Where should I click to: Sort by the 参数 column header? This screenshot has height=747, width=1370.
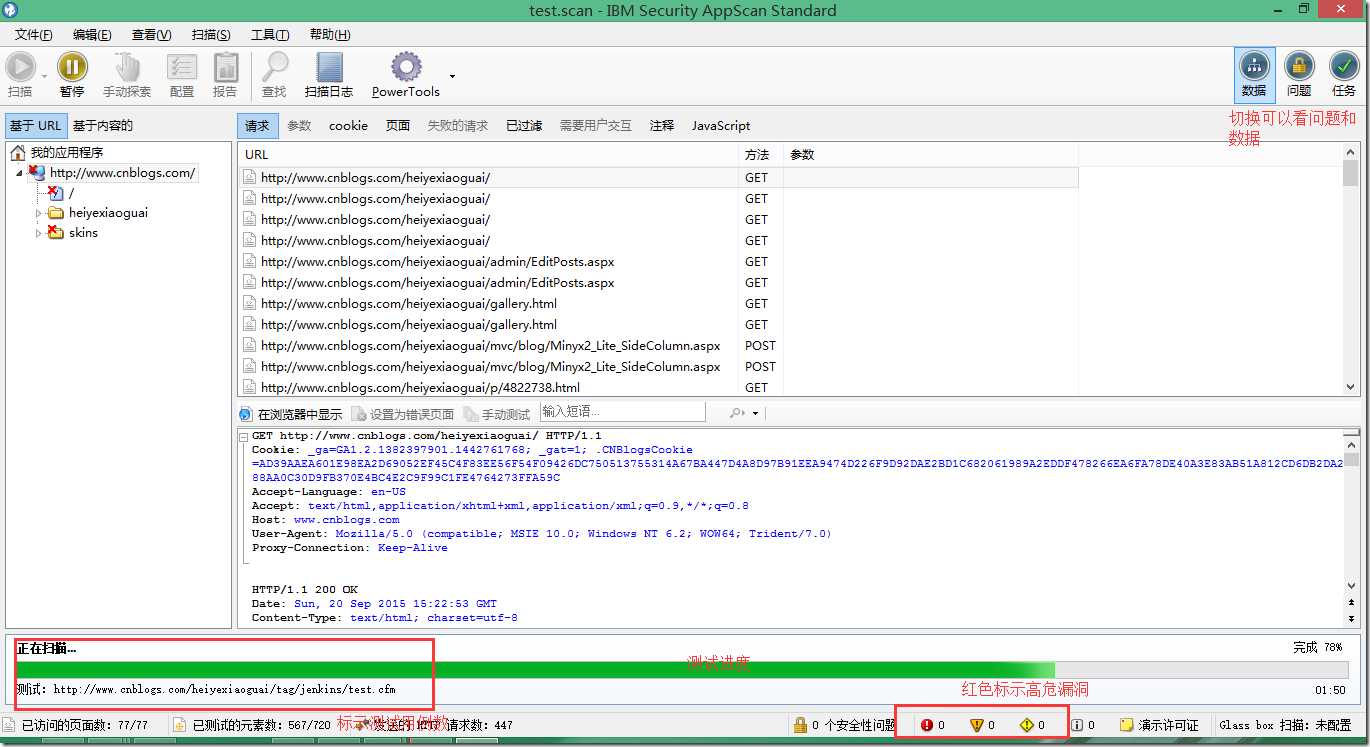pyautogui.click(x=931, y=155)
